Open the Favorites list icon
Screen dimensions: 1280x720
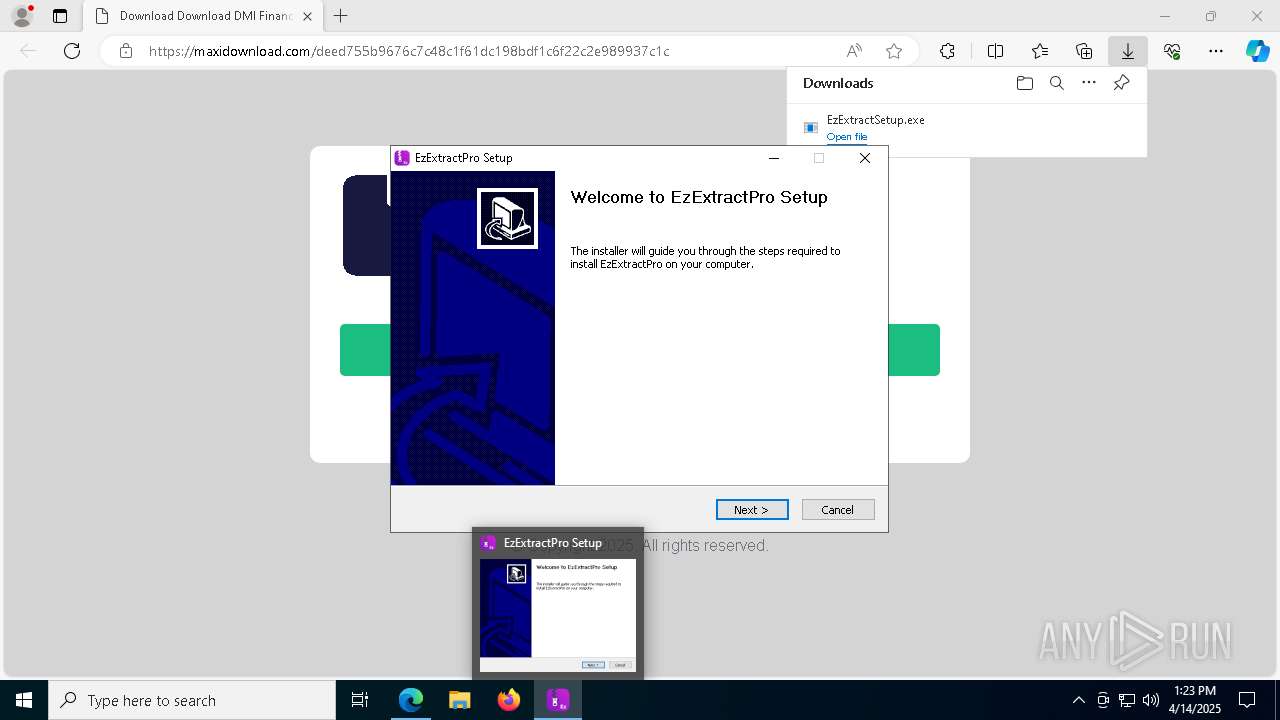tap(1040, 51)
